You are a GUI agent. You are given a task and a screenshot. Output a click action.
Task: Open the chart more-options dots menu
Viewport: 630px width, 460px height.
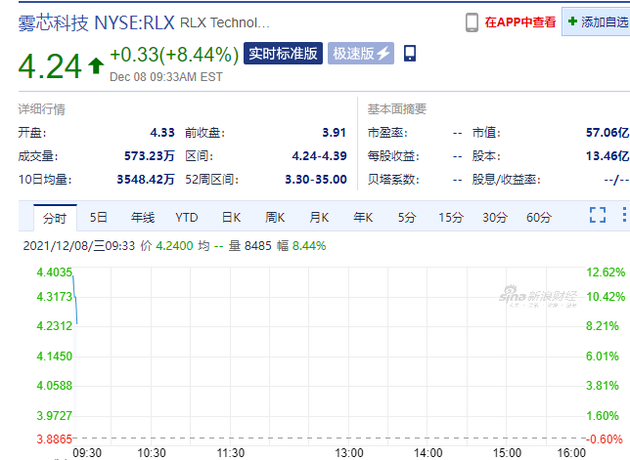point(624,215)
